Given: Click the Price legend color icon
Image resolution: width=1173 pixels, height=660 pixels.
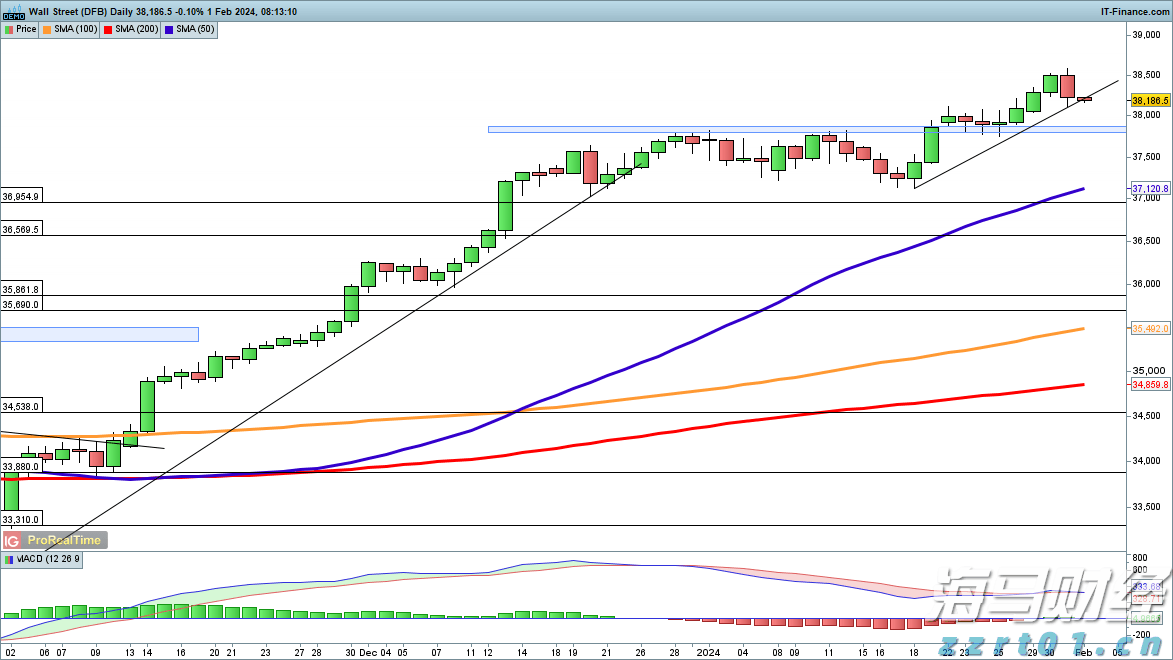Looking at the screenshot, I should tap(9, 30).
